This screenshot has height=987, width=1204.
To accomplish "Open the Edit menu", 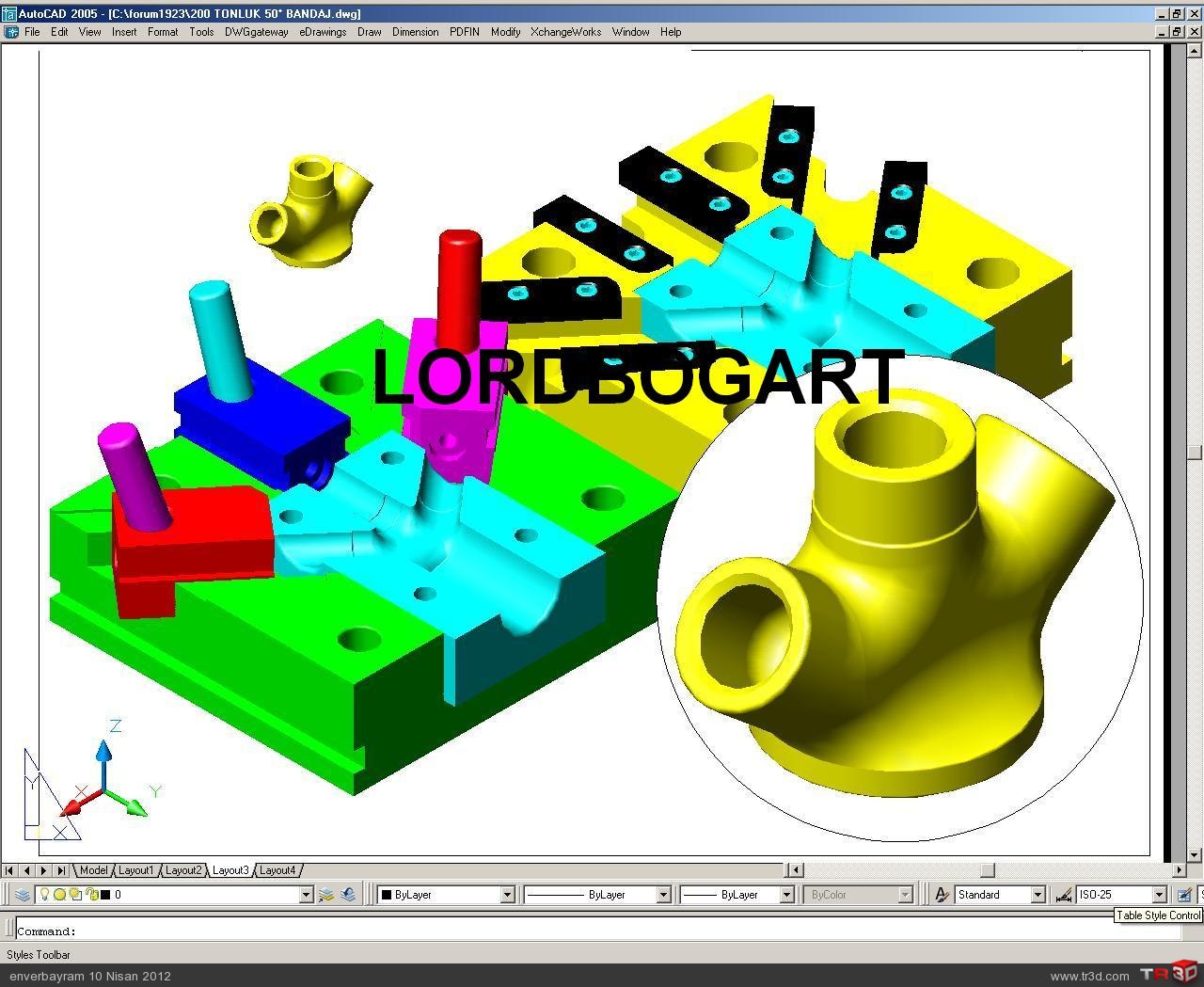I will [59, 32].
